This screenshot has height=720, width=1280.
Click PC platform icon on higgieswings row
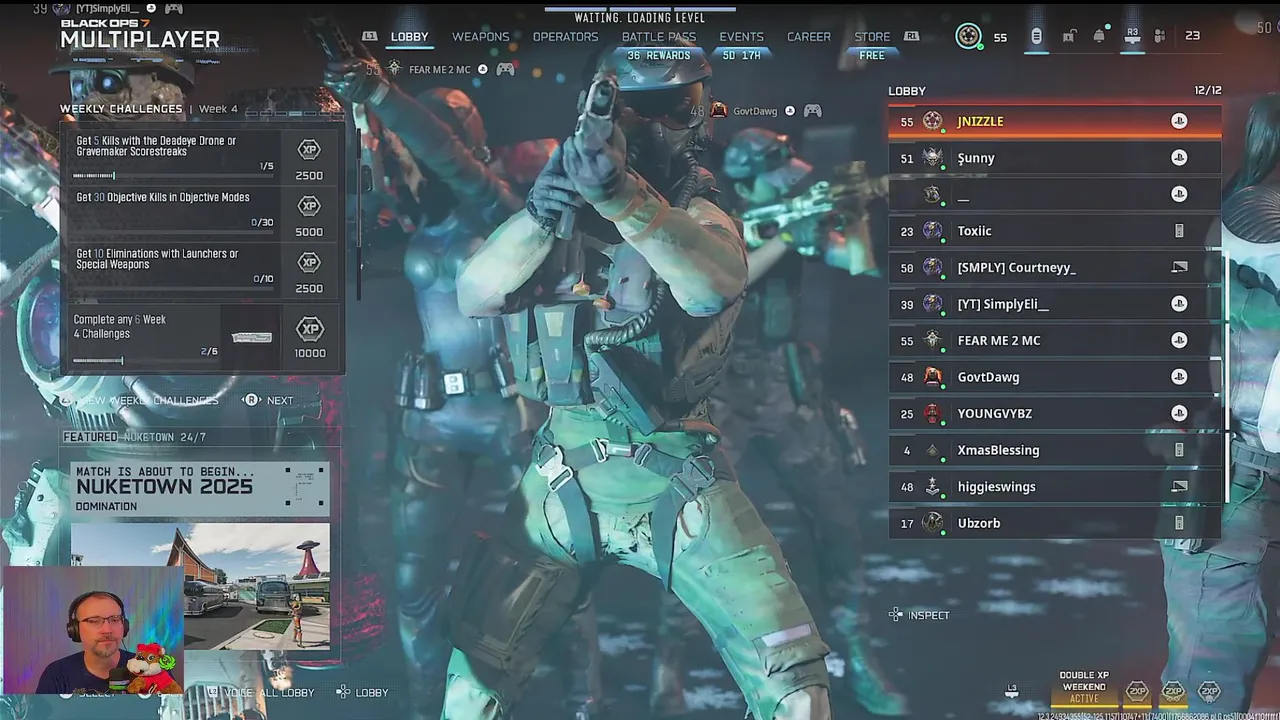[x=1179, y=486]
